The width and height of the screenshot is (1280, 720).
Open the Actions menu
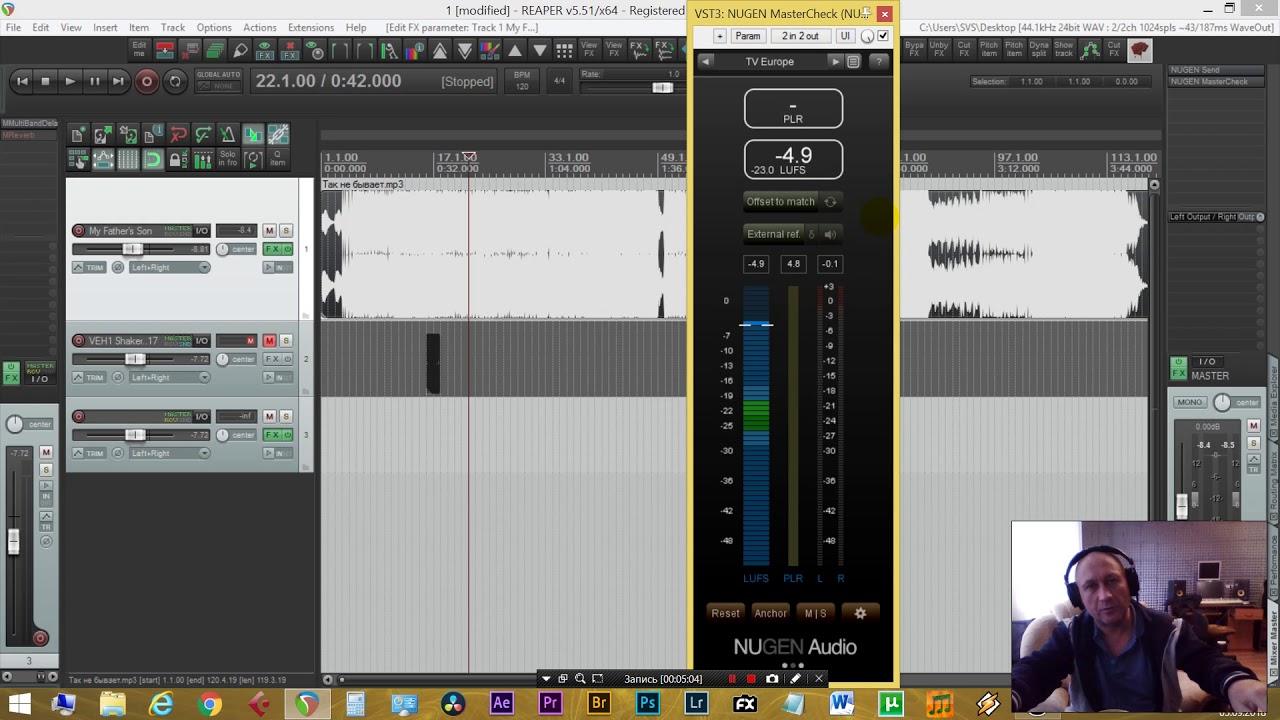260,27
